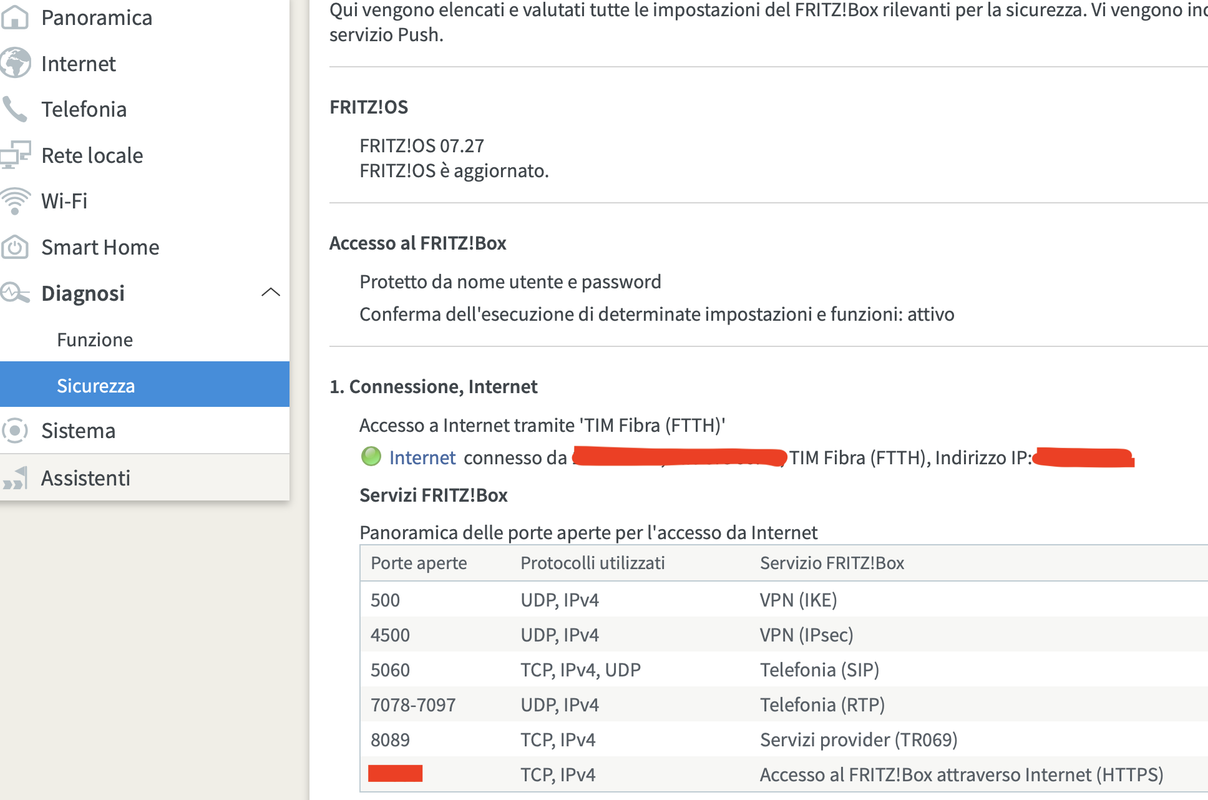Click the Porte aperte column header

pyautogui.click(x=419, y=563)
